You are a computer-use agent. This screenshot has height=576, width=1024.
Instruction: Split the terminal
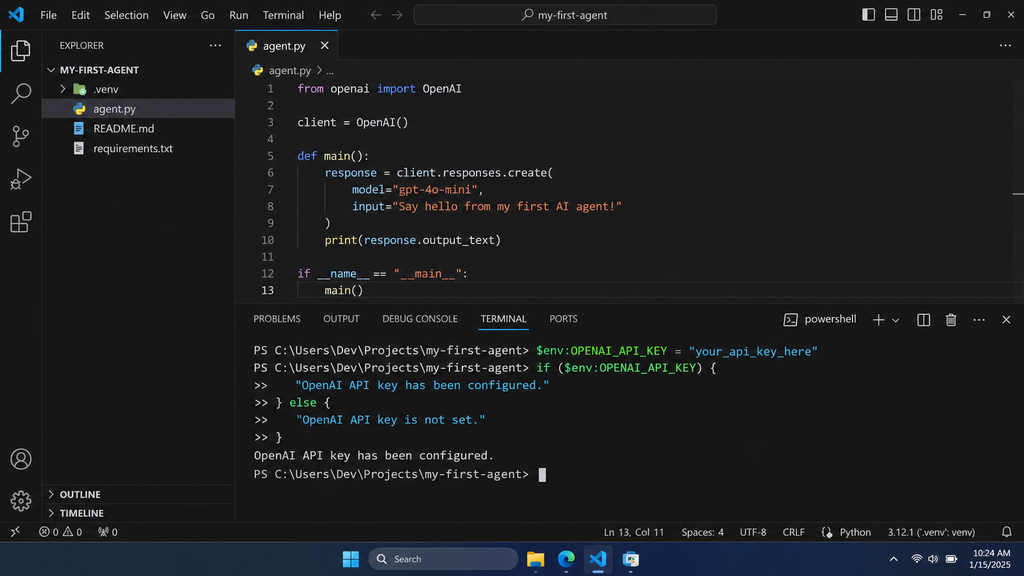click(x=923, y=319)
